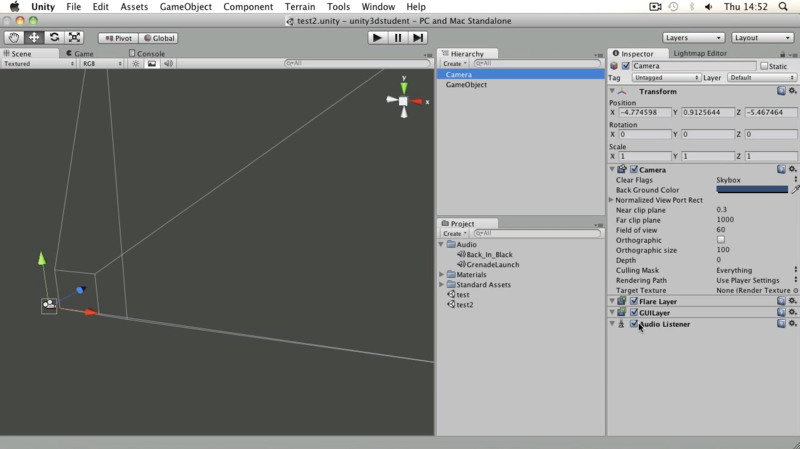This screenshot has height=449, width=800.
Task: Select the Move tool in toolbar
Action: click(34, 38)
